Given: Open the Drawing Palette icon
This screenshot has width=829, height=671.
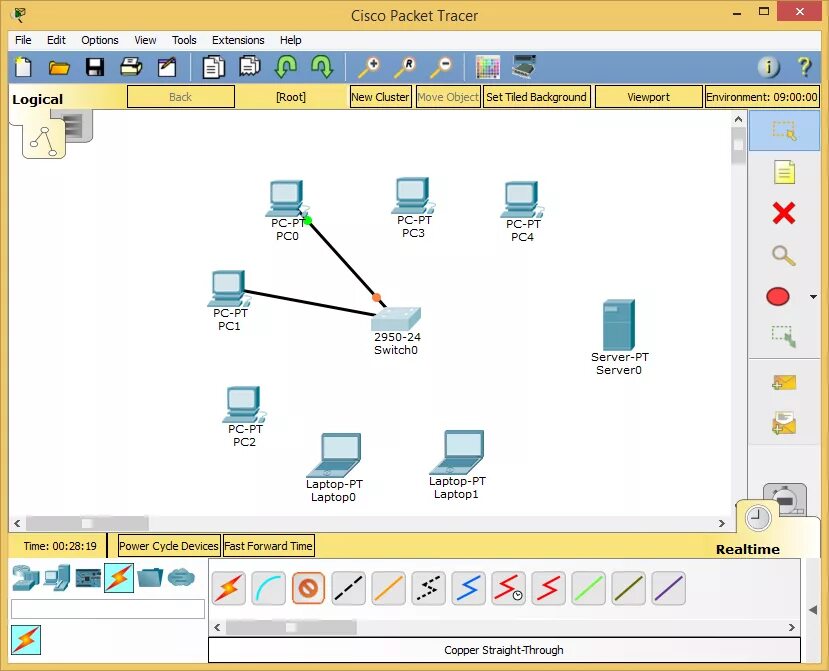Looking at the screenshot, I should point(487,67).
